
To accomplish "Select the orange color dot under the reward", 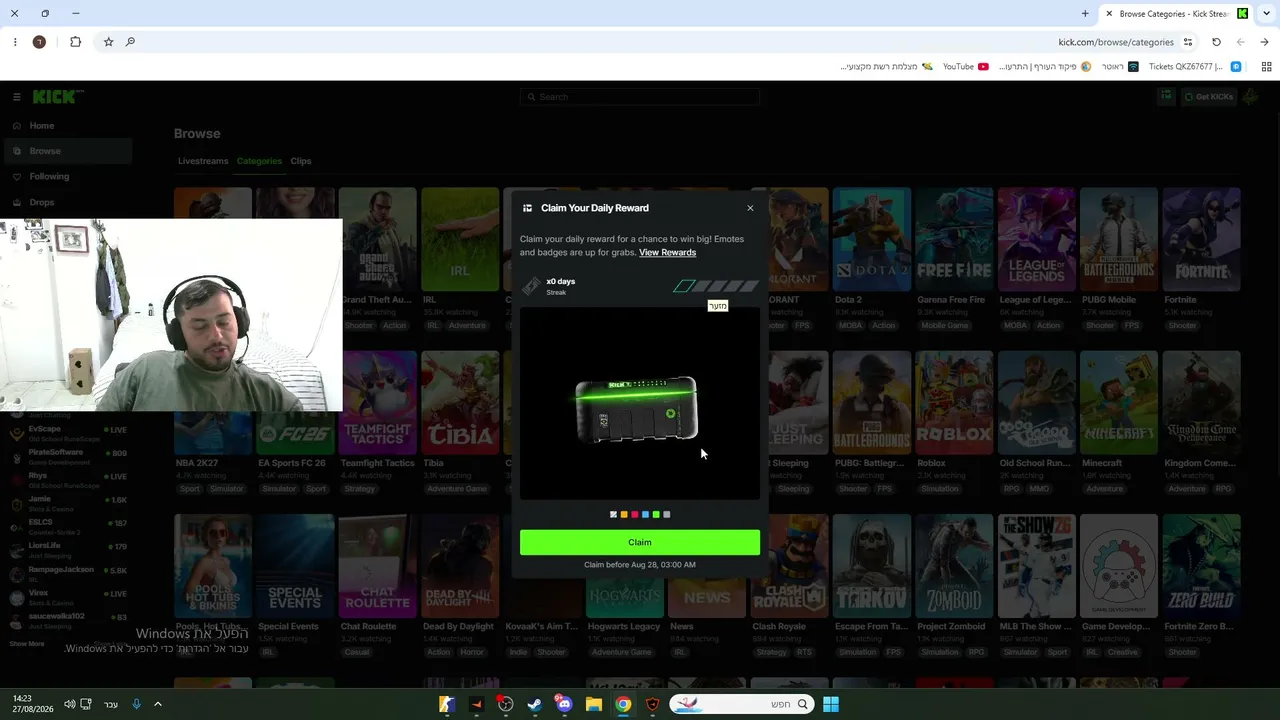I will tap(624, 515).
